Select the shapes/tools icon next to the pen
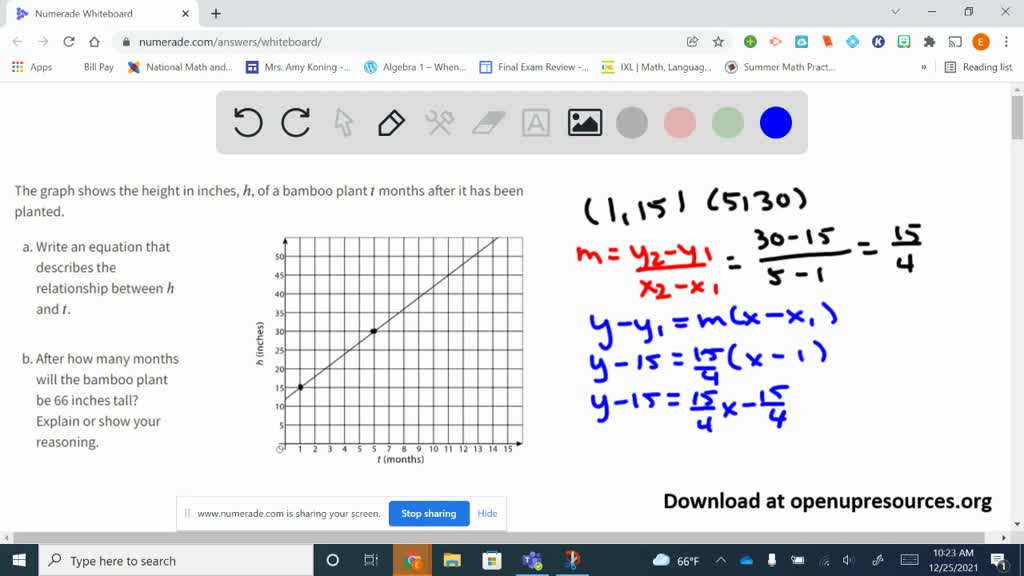The width and height of the screenshot is (1024, 576). [438, 122]
